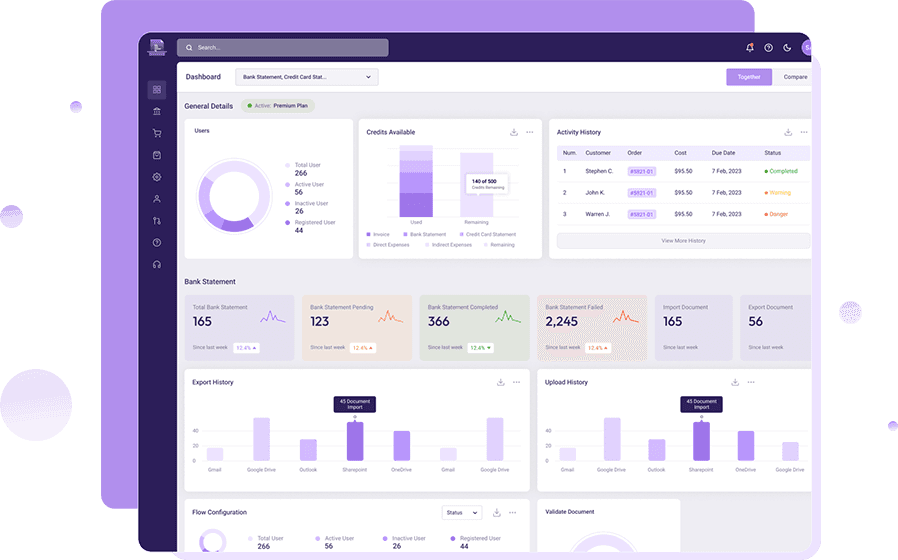Click the Remaining credits bar
The image size is (898, 560).
point(476,185)
